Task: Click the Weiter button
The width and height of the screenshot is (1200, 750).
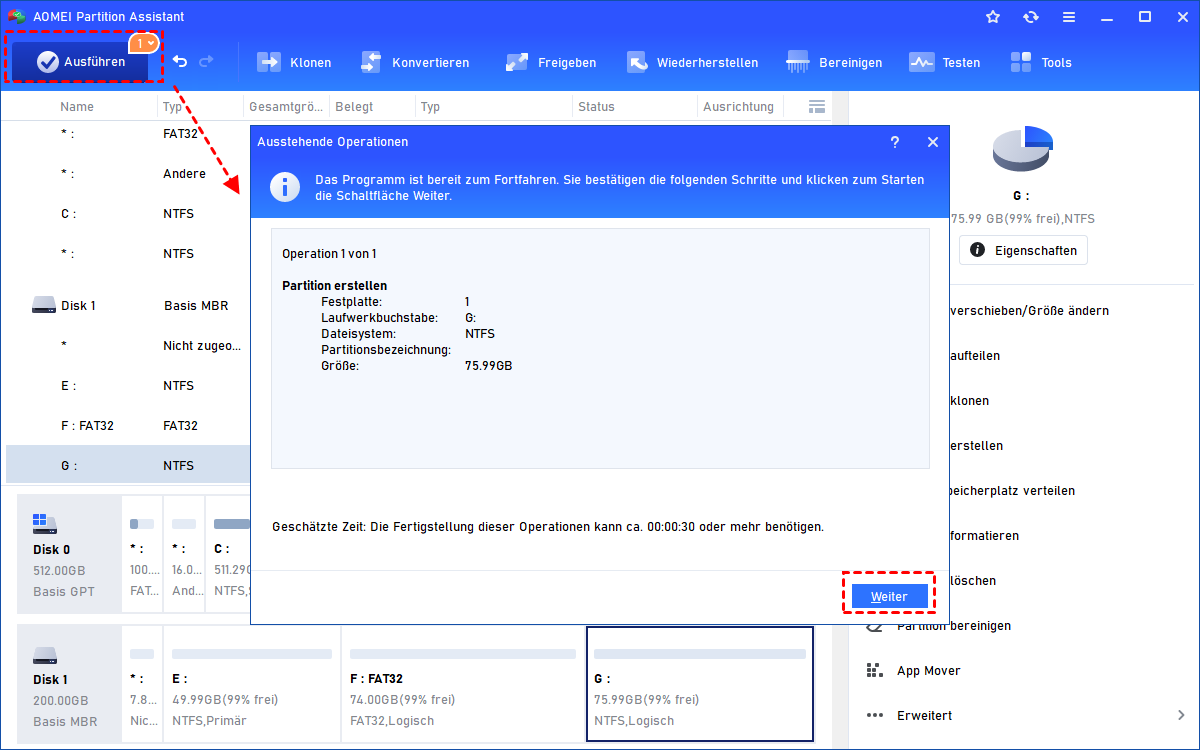Action: [x=889, y=596]
